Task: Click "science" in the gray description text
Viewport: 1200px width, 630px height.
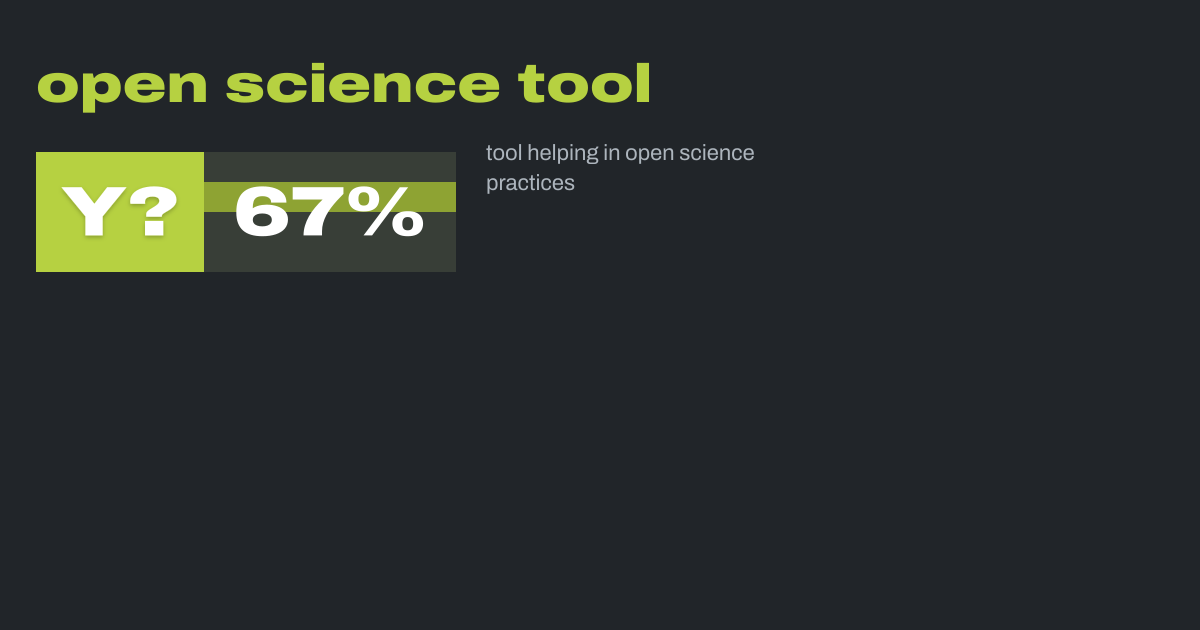Action: pos(716,153)
